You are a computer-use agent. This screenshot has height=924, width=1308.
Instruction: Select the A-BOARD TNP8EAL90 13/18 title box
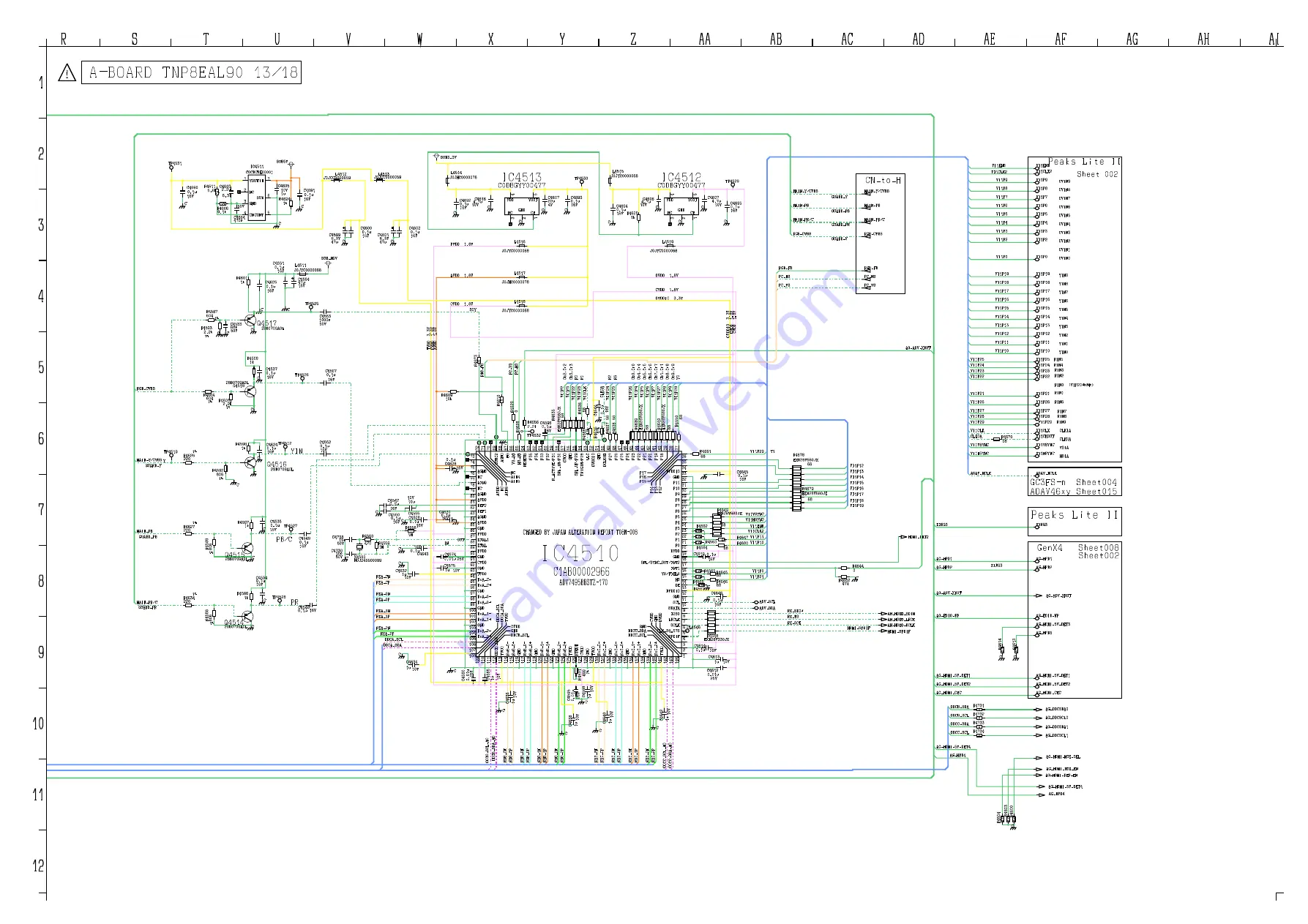click(191, 72)
